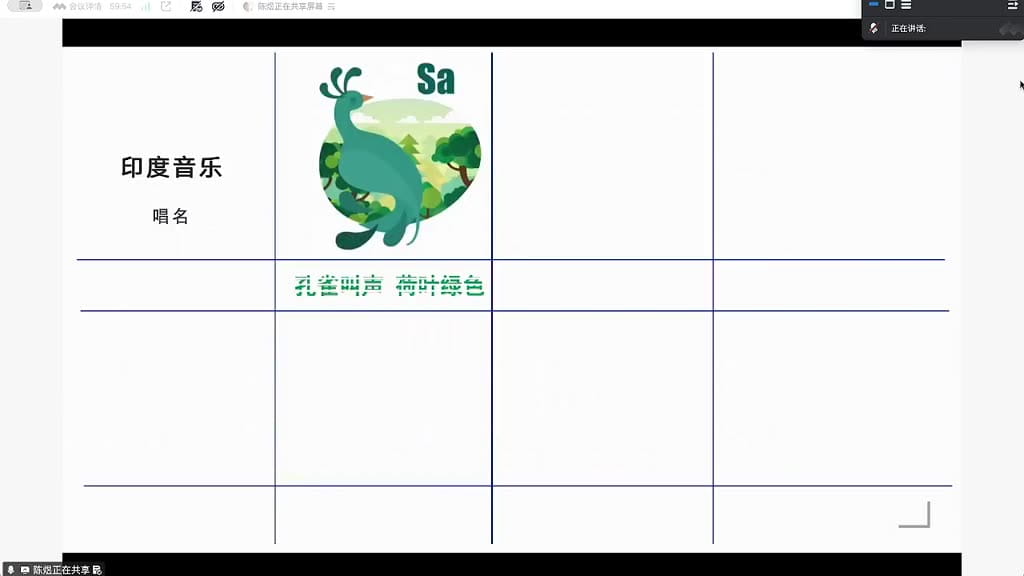Click the annotation disabled icon in top bar

coord(196,7)
